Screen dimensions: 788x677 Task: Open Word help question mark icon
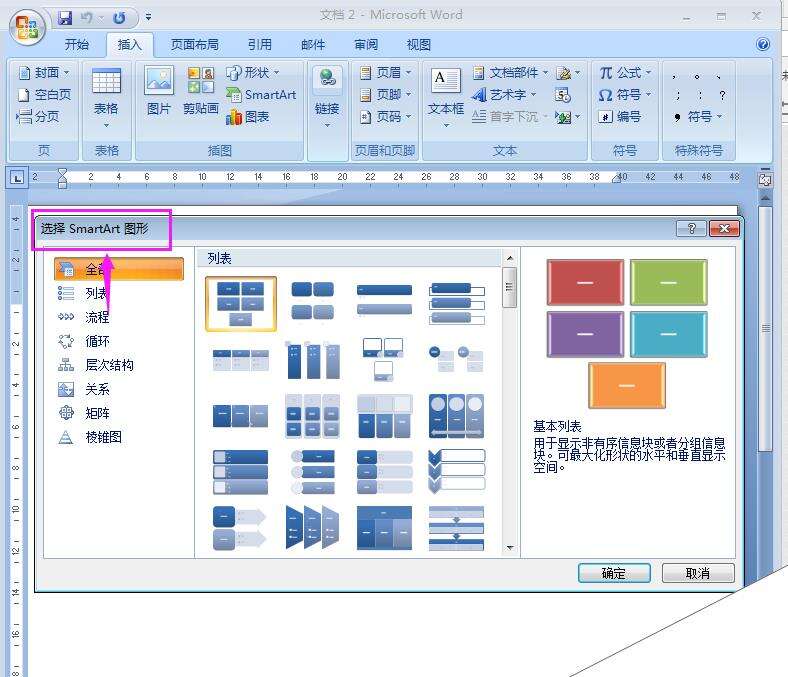pyautogui.click(x=762, y=44)
